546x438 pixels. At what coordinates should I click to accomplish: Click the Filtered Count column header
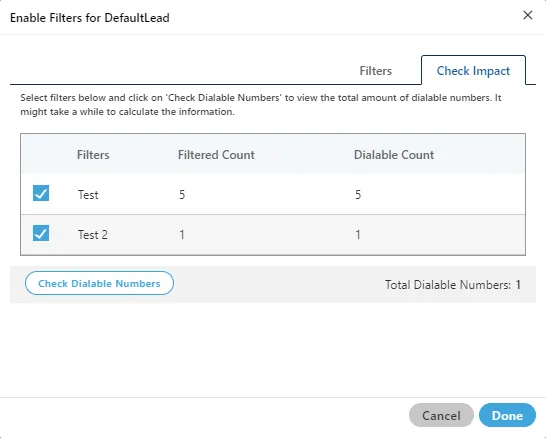pos(216,155)
